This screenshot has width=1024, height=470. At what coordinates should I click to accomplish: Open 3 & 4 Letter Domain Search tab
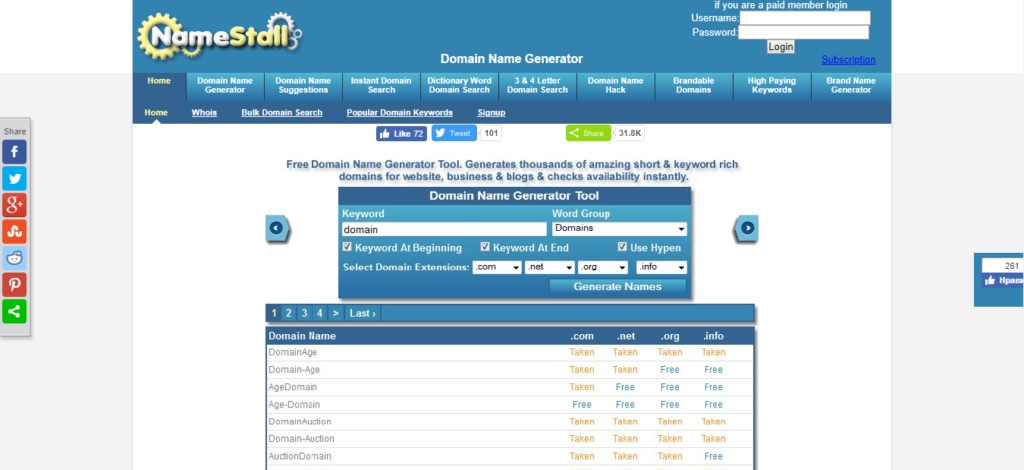tap(537, 86)
